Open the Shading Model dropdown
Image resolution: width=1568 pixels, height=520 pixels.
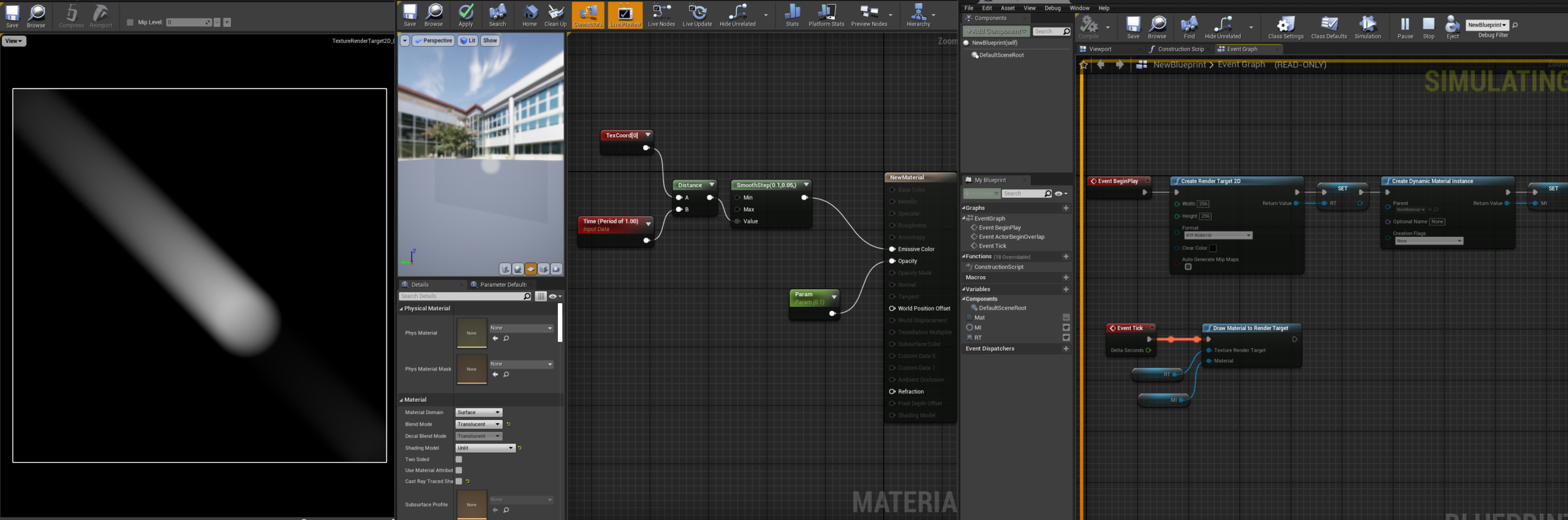tap(485, 448)
